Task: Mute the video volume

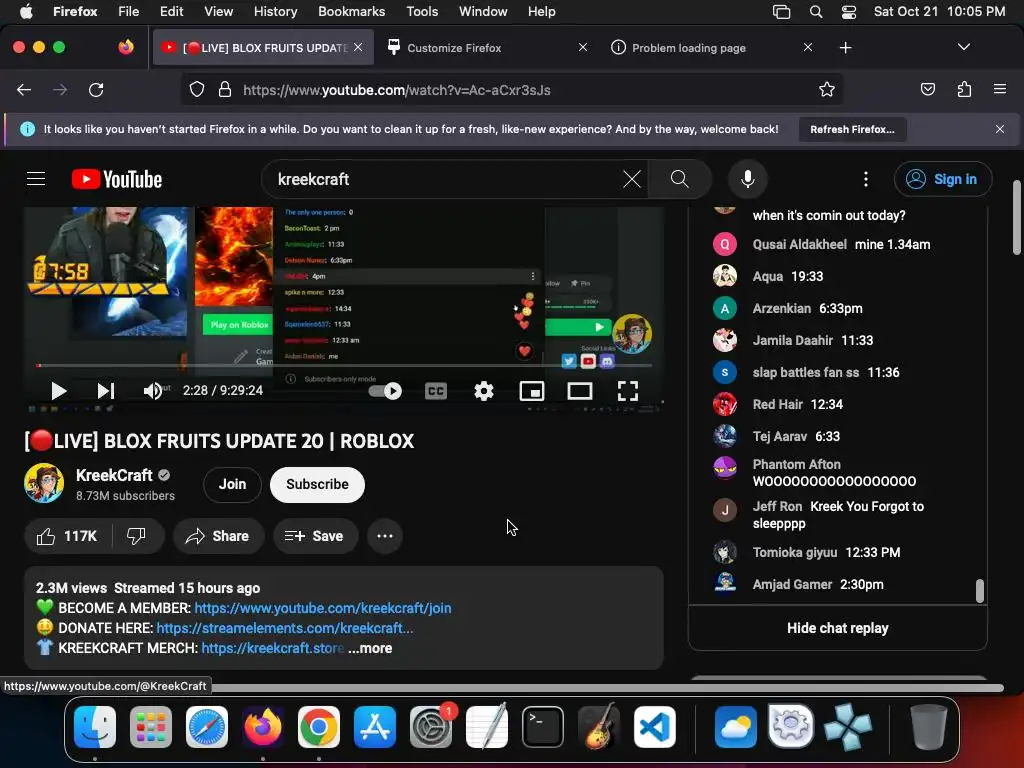Action: click(152, 391)
